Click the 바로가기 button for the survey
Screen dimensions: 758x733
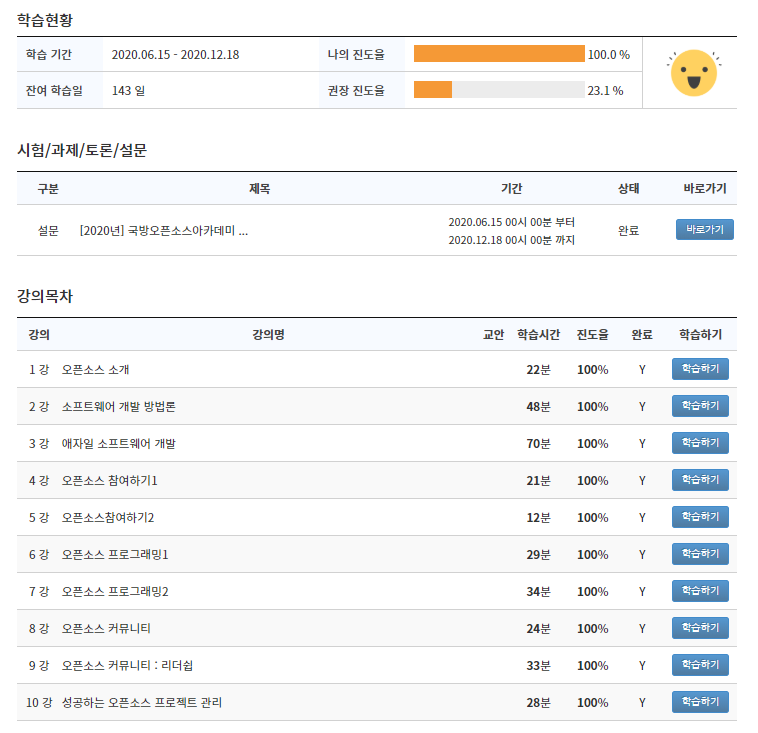pos(704,229)
